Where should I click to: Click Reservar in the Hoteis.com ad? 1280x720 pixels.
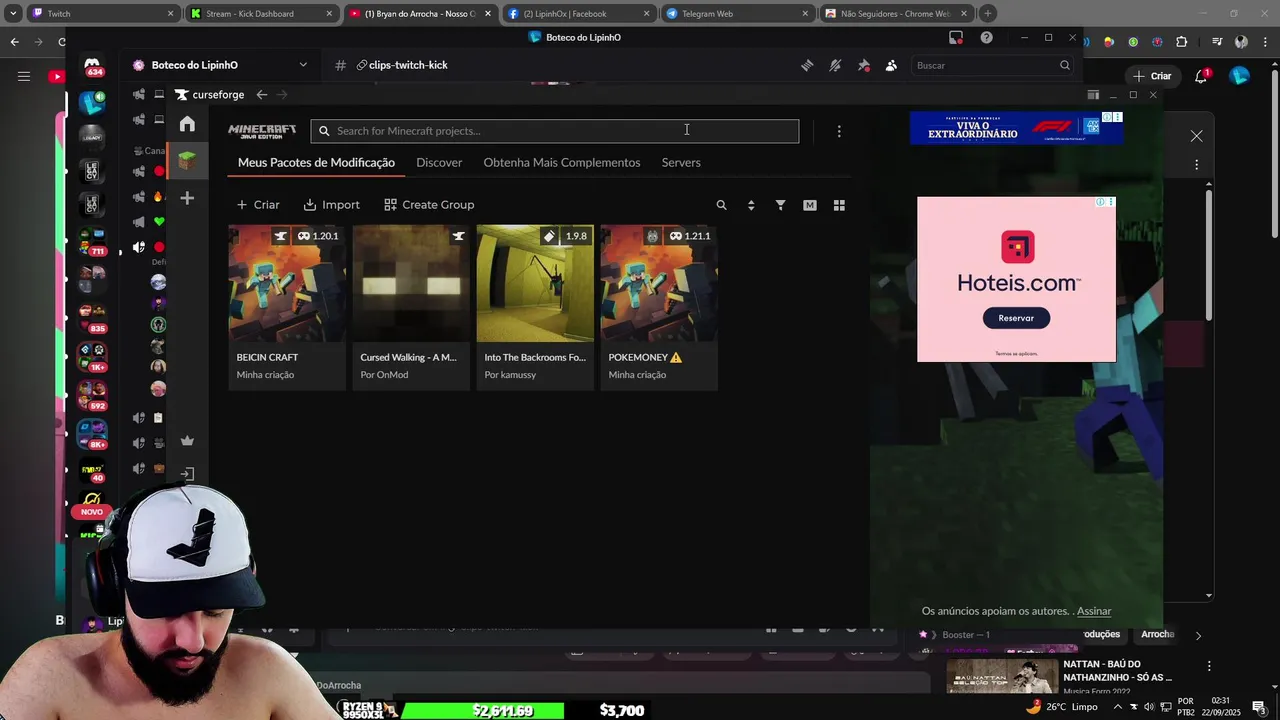[1016, 318]
